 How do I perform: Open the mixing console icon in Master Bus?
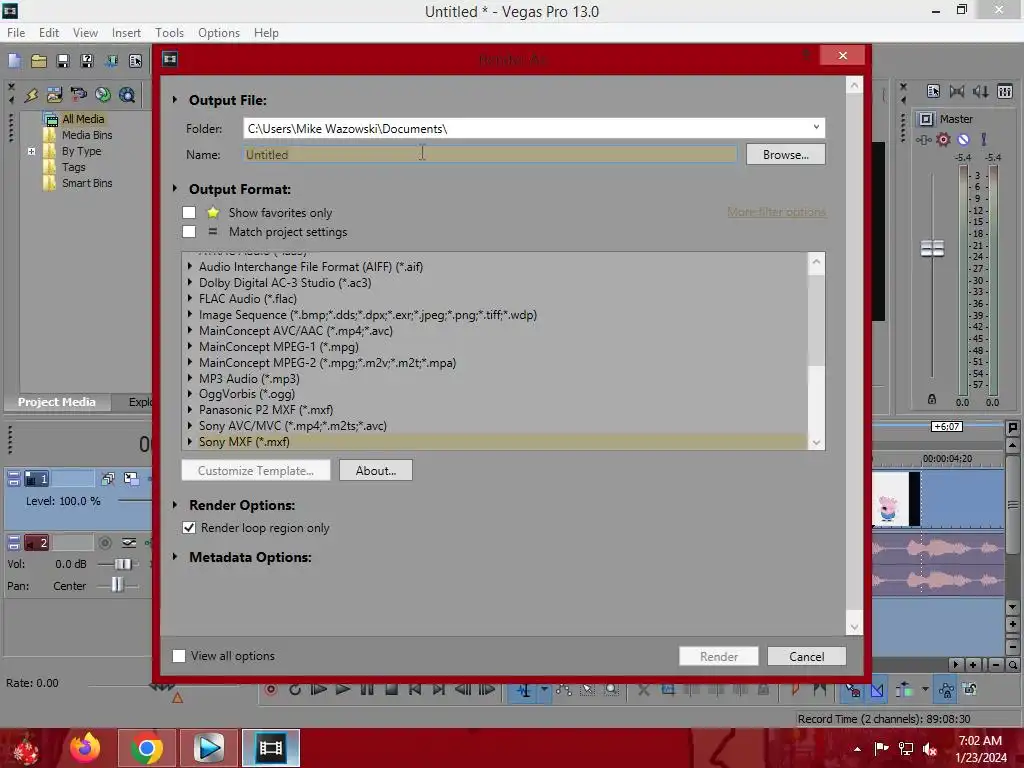pyautogui.click(x=1005, y=91)
